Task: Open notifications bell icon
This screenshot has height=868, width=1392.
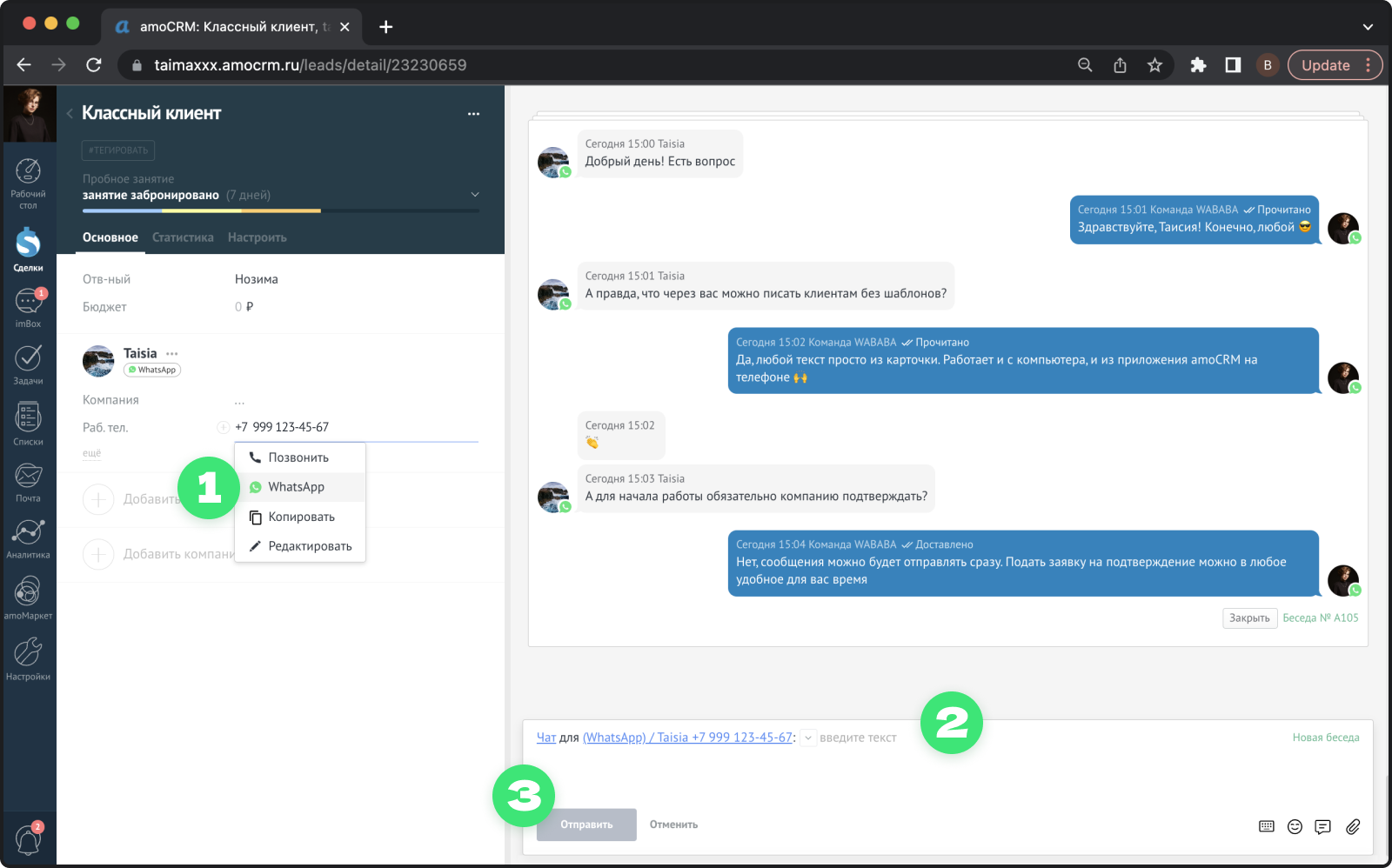Action: click(x=28, y=839)
